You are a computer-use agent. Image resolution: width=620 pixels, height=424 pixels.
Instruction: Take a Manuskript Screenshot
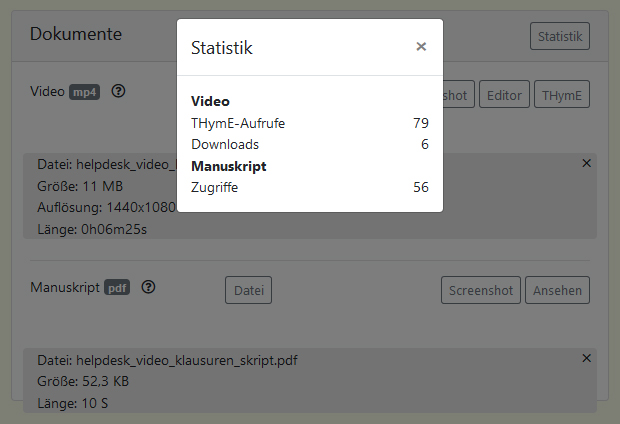pyautogui.click(x=480, y=291)
